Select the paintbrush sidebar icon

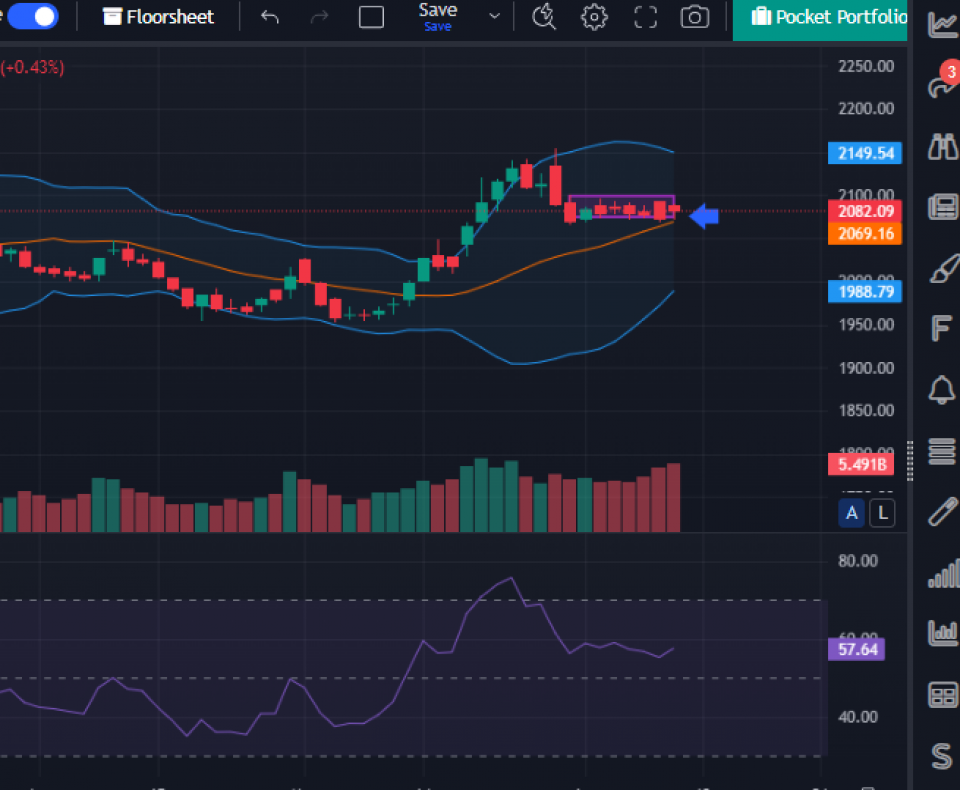(x=941, y=268)
